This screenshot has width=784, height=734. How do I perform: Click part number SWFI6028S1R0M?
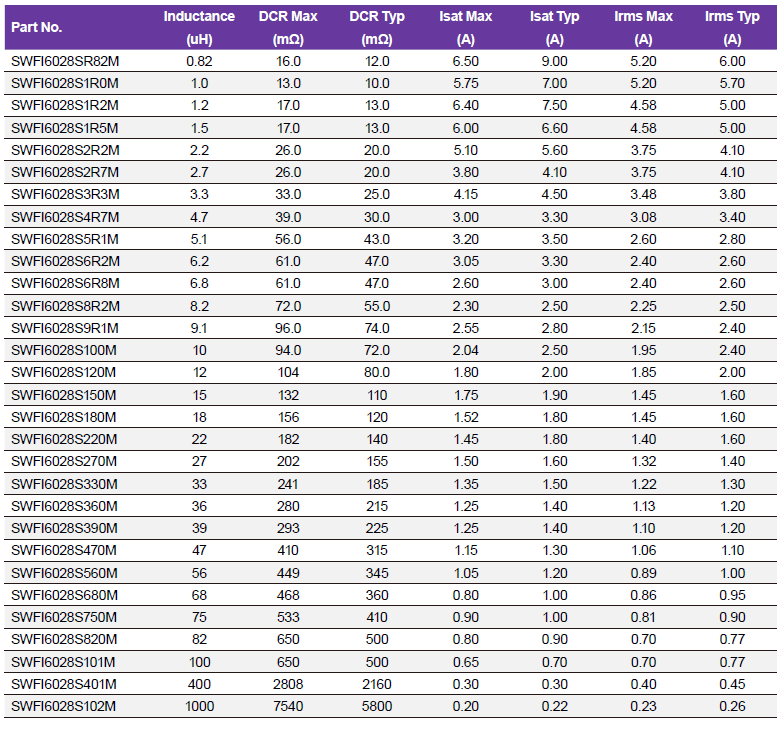pos(65,84)
